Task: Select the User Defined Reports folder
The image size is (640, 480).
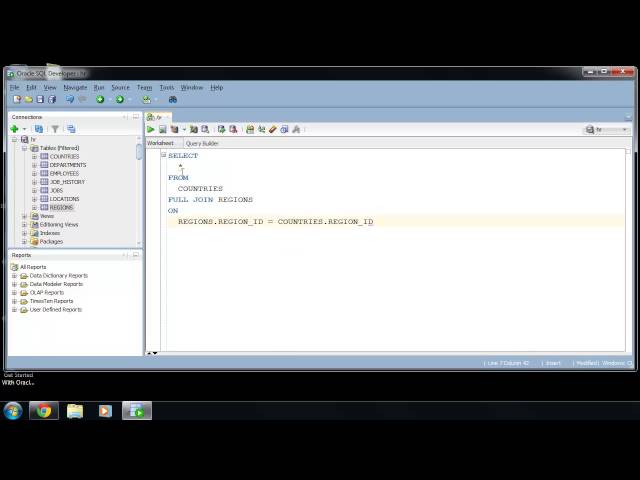Action: (56, 310)
